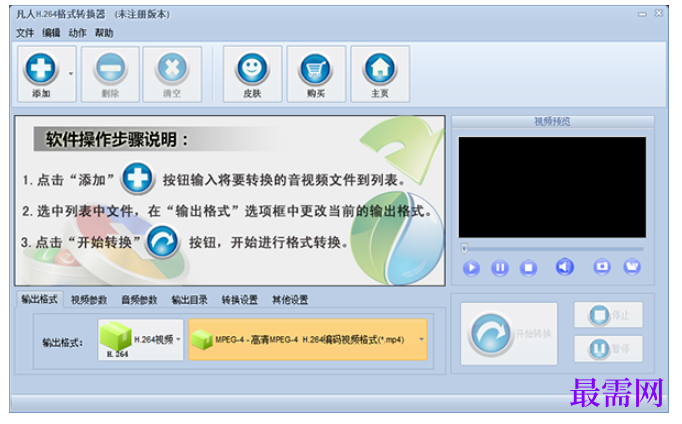Take a snapshot with the camera icon
Image resolution: width=682 pixels, height=424 pixels.
(x=602, y=266)
